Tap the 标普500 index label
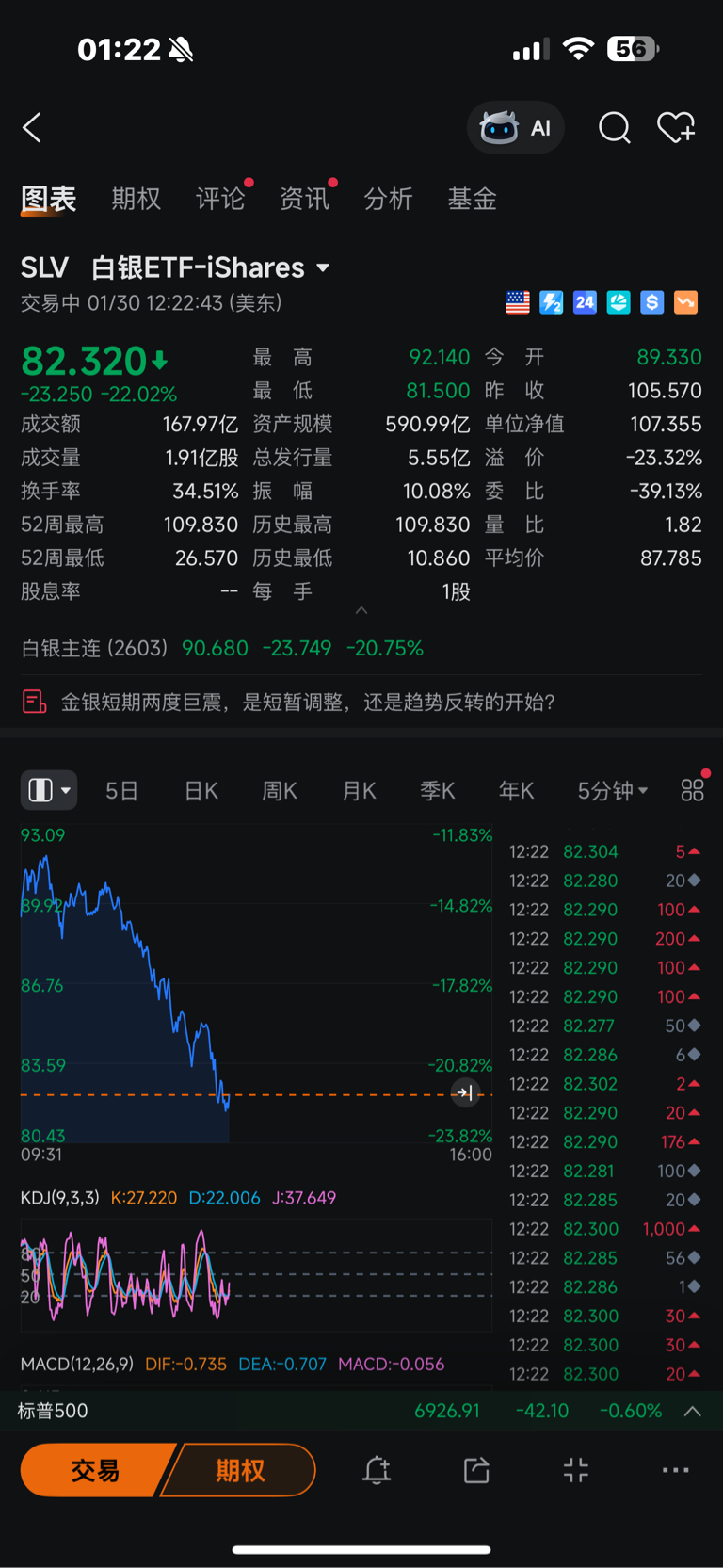The height and width of the screenshot is (1568, 723). point(53,1411)
